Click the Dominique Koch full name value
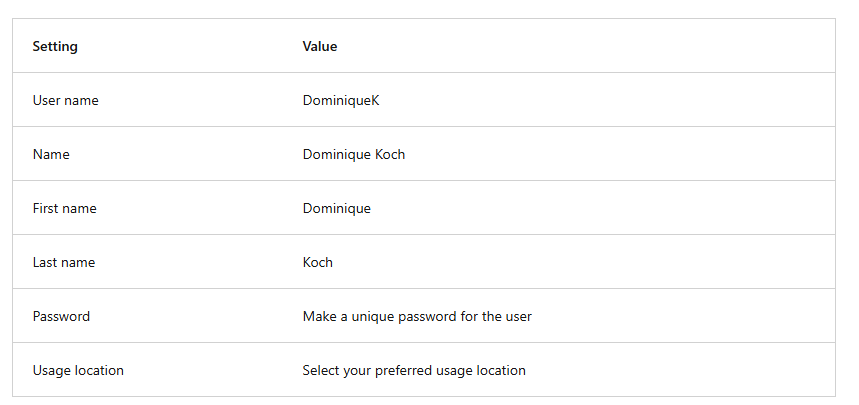Image resolution: width=859 pixels, height=405 pixels. (354, 154)
